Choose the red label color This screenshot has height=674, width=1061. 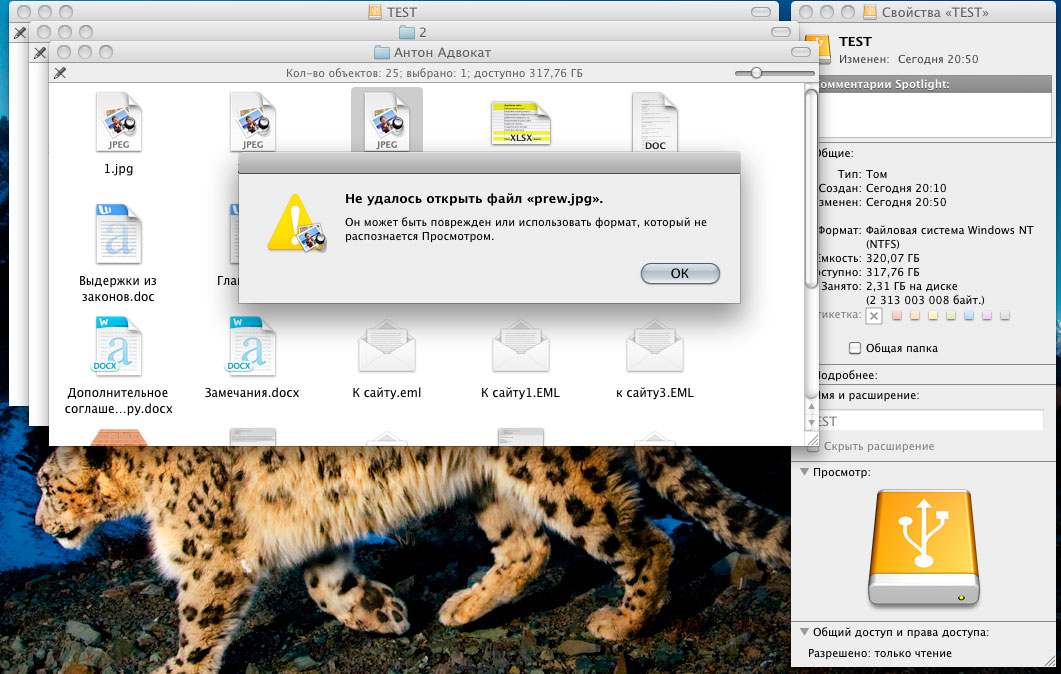(x=896, y=316)
